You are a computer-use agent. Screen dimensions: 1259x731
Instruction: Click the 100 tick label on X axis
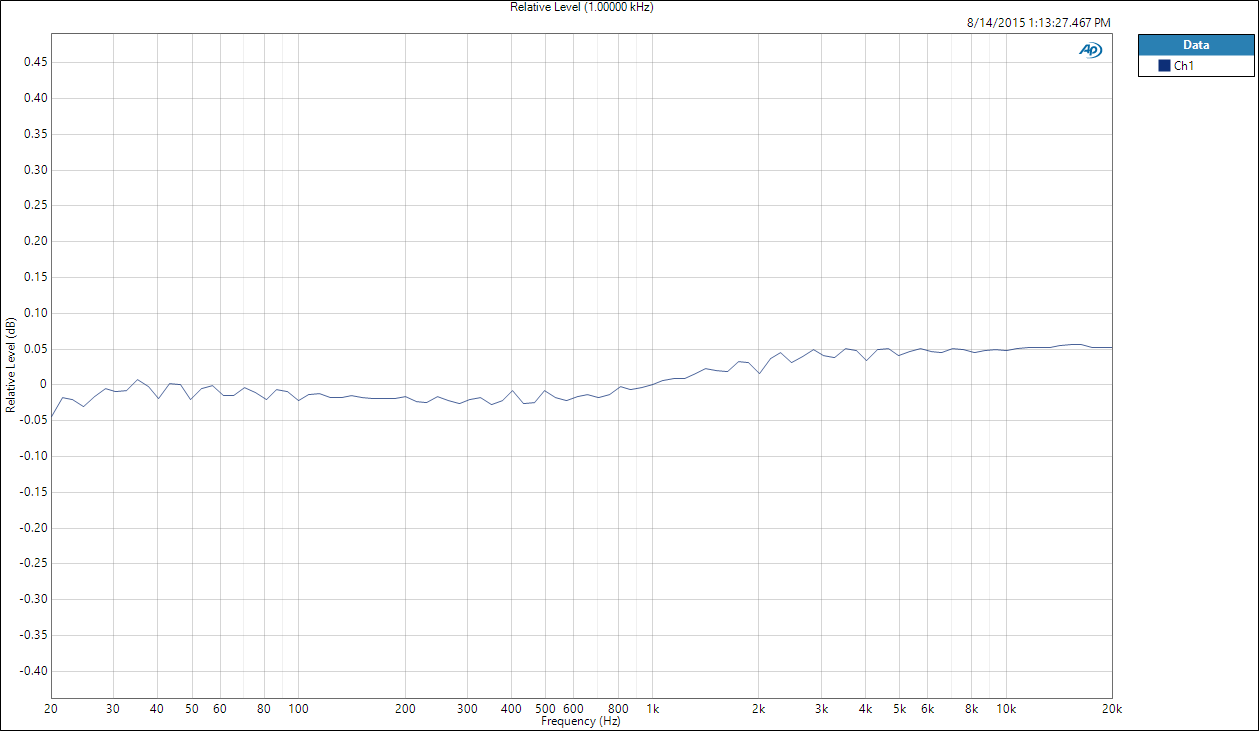point(299,709)
